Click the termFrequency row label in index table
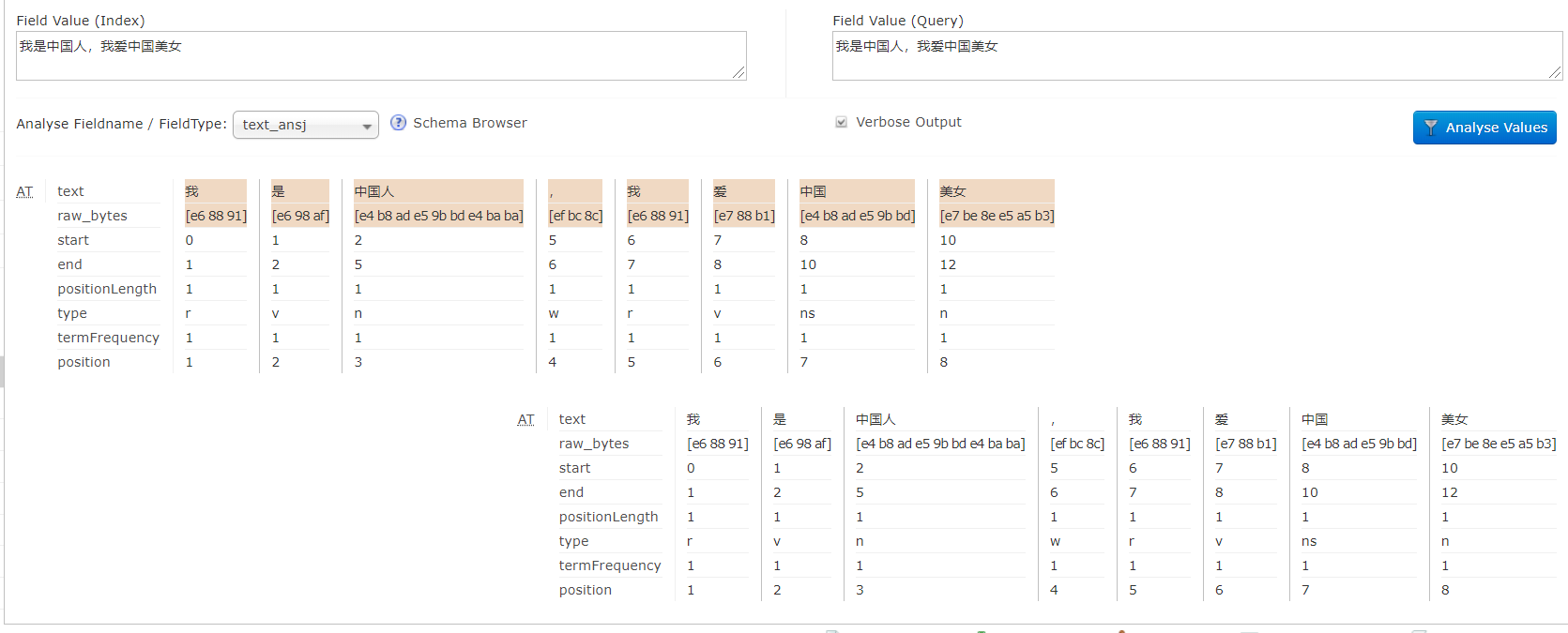 [x=108, y=338]
